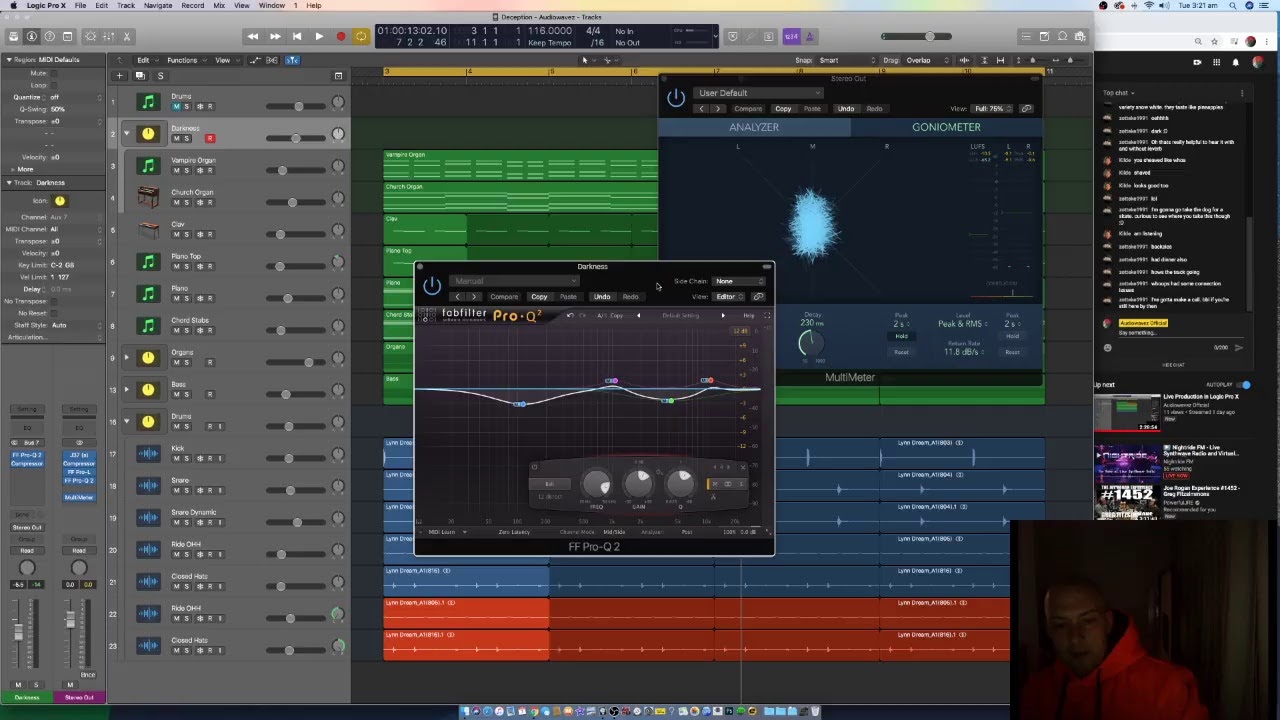The height and width of the screenshot is (720, 1280).
Task: Click the Kick track waveform icon
Action: point(148,454)
